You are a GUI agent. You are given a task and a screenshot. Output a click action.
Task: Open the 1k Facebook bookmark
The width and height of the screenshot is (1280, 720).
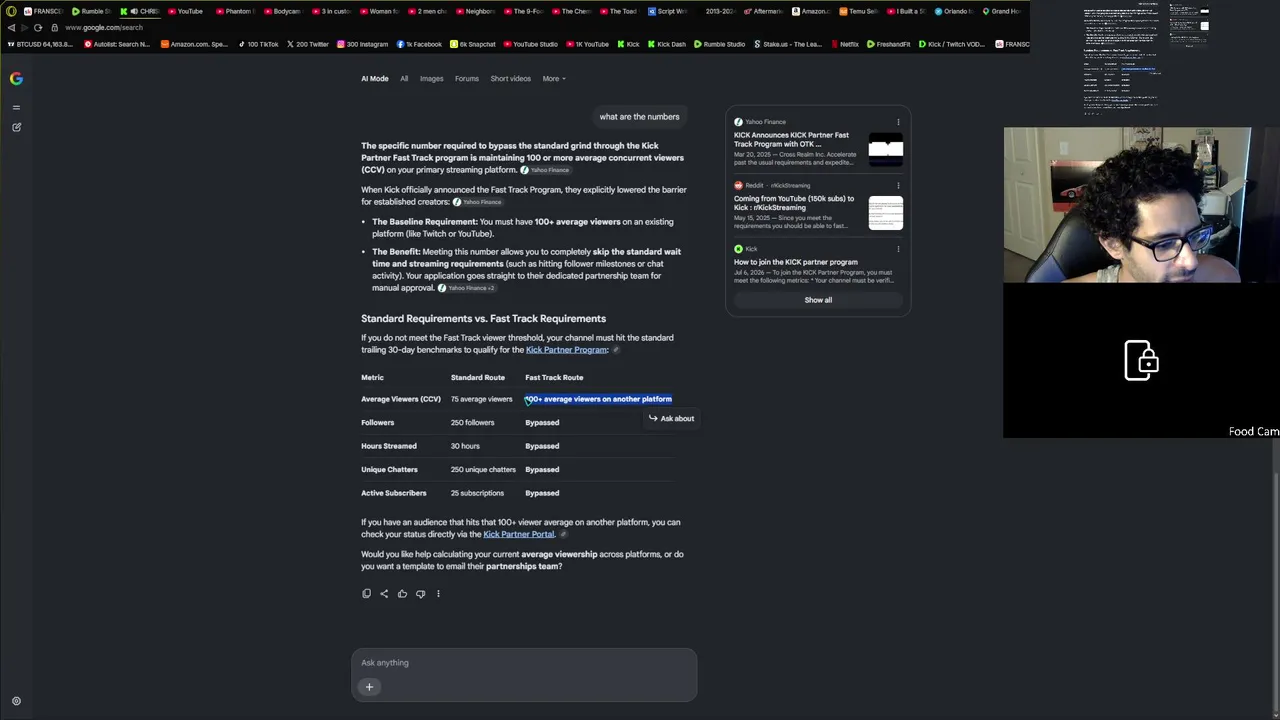coord(419,44)
